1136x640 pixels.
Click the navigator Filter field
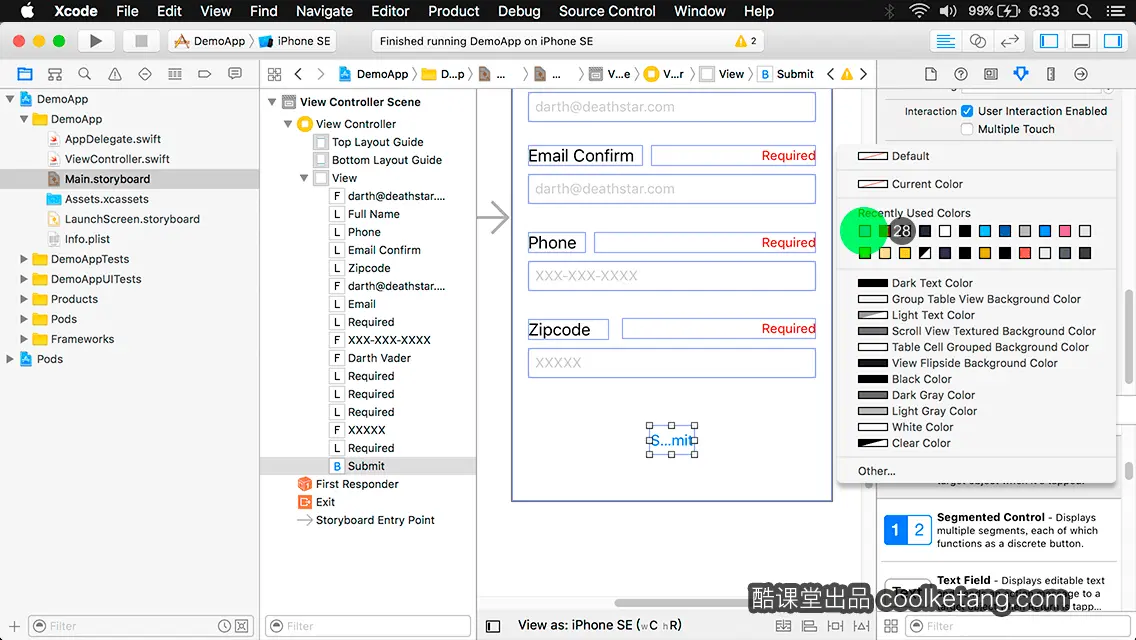coord(141,626)
